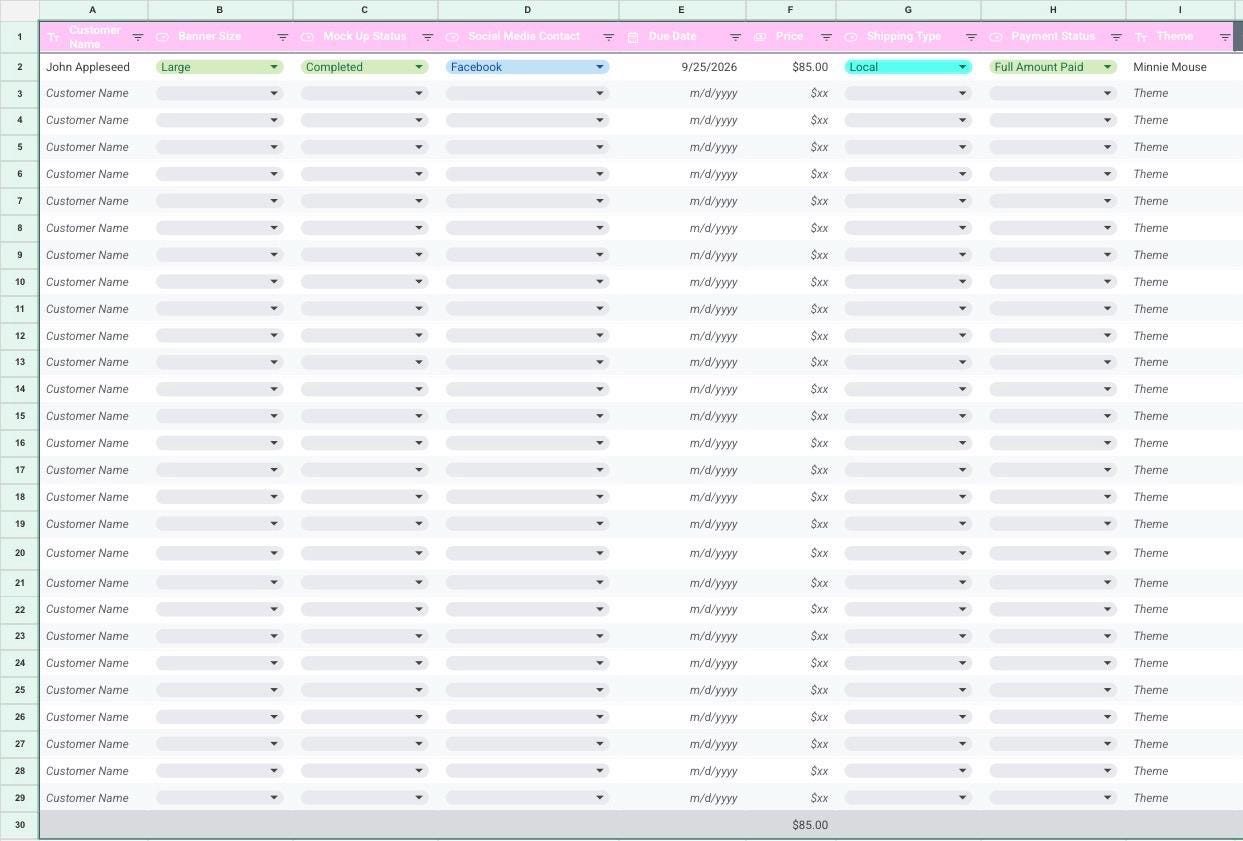Viewport: 1243px width, 841px height.
Task: Click the $xx price placeholder in row 27
Action: pos(819,744)
